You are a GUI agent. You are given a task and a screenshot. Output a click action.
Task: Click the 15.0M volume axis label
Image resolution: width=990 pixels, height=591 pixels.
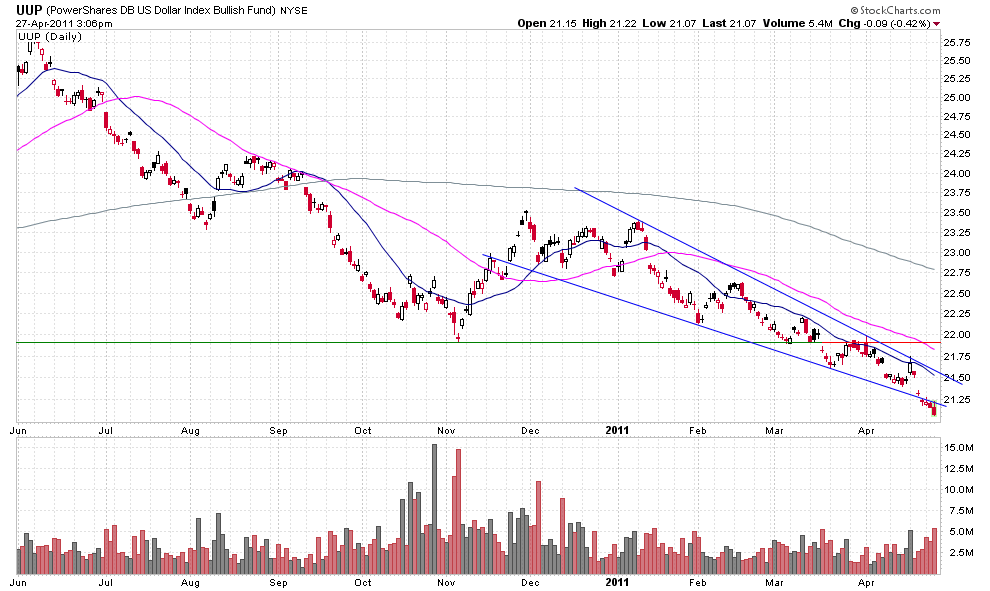[960, 448]
